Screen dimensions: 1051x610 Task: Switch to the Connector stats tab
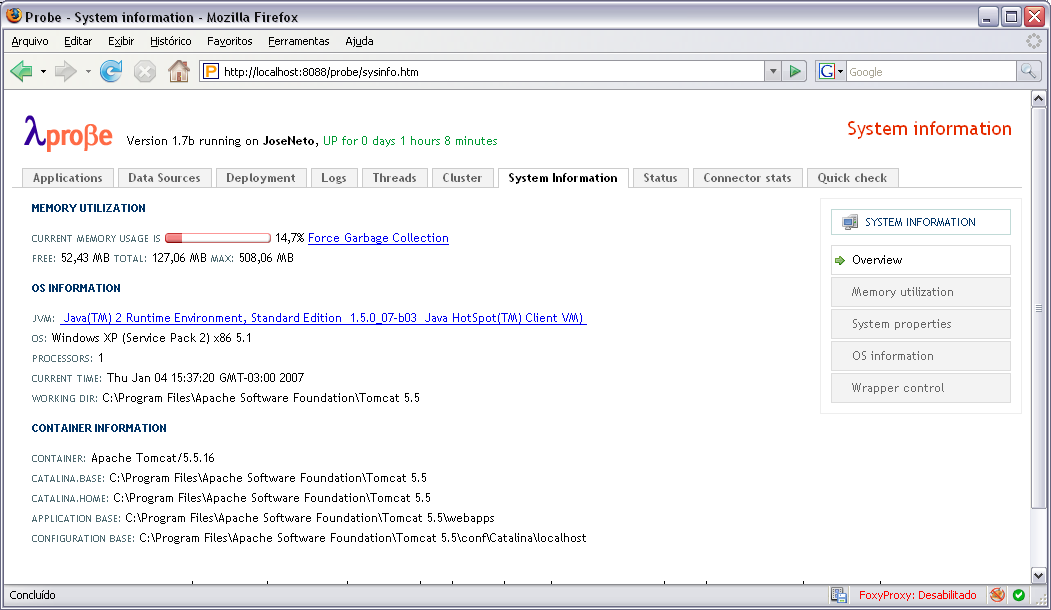click(747, 178)
